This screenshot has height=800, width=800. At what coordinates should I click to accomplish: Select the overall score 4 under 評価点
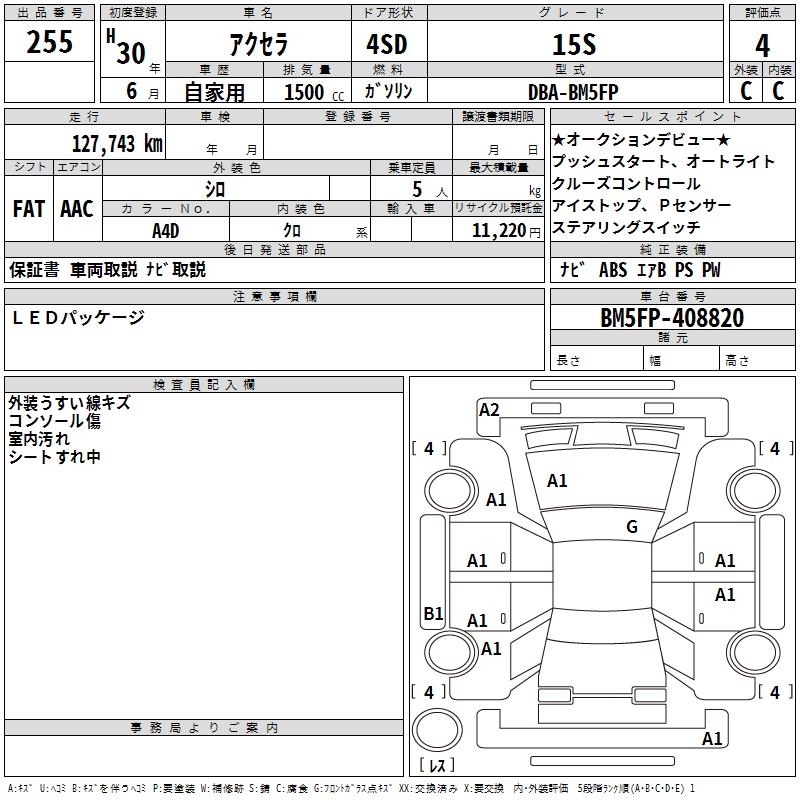[x=762, y=45]
